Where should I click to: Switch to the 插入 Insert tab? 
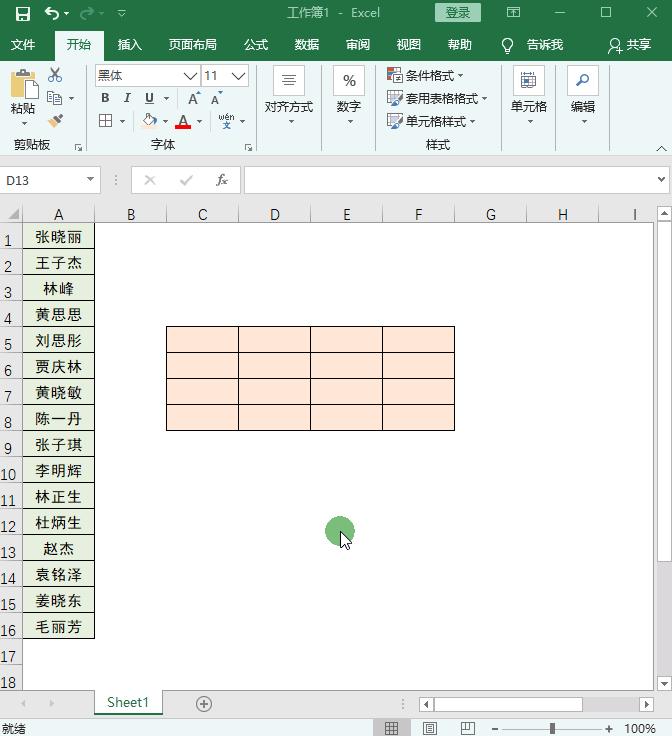(x=130, y=45)
